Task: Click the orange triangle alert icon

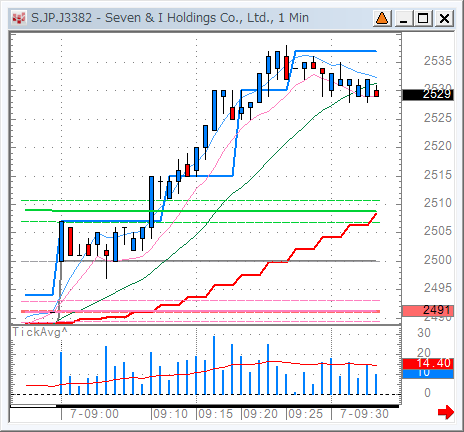Action: (x=382, y=18)
